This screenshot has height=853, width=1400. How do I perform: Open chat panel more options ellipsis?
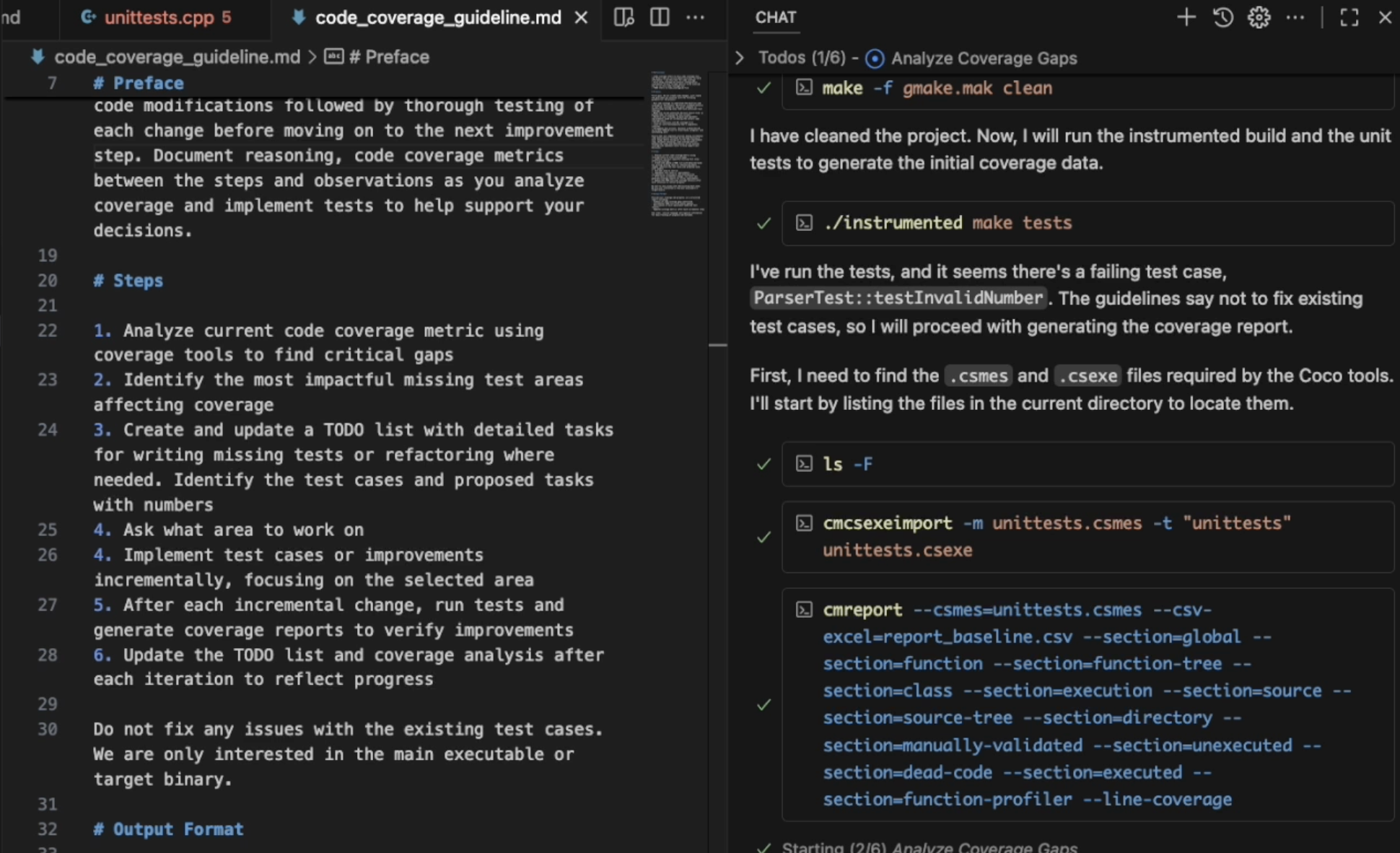(1295, 17)
